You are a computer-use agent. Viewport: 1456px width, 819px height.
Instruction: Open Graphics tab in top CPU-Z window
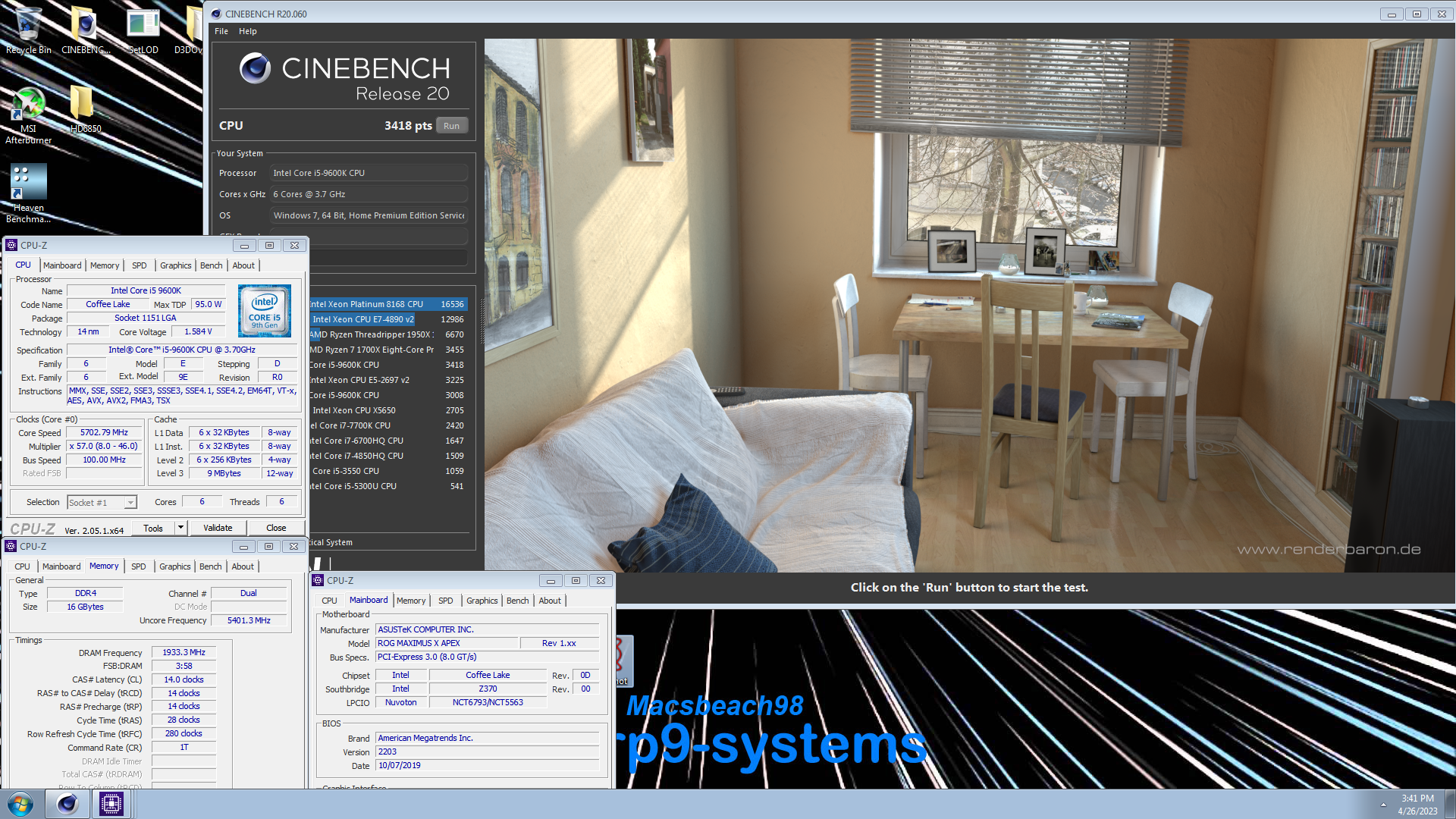(175, 265)
